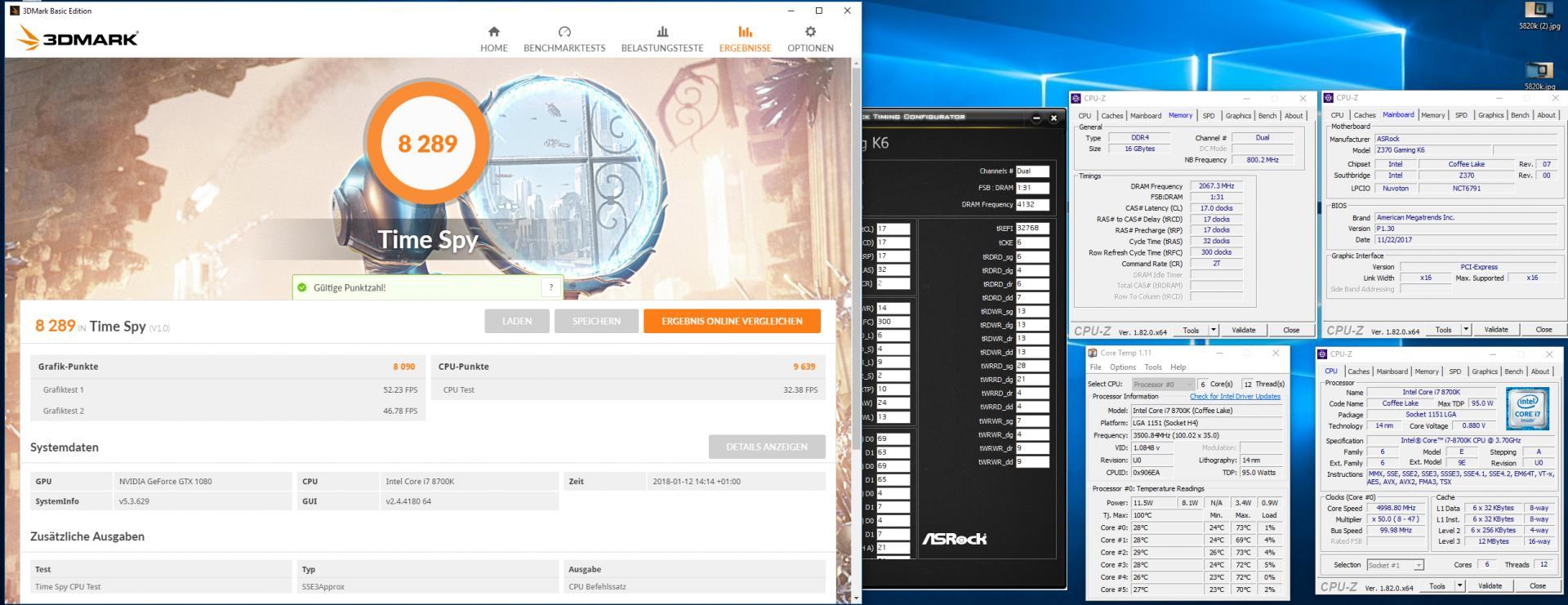The width and height of the screenshot is (1568, 605).
Task: Click the Intel Core i7 logo in CPU-Z
Action: click(1527, 409)
